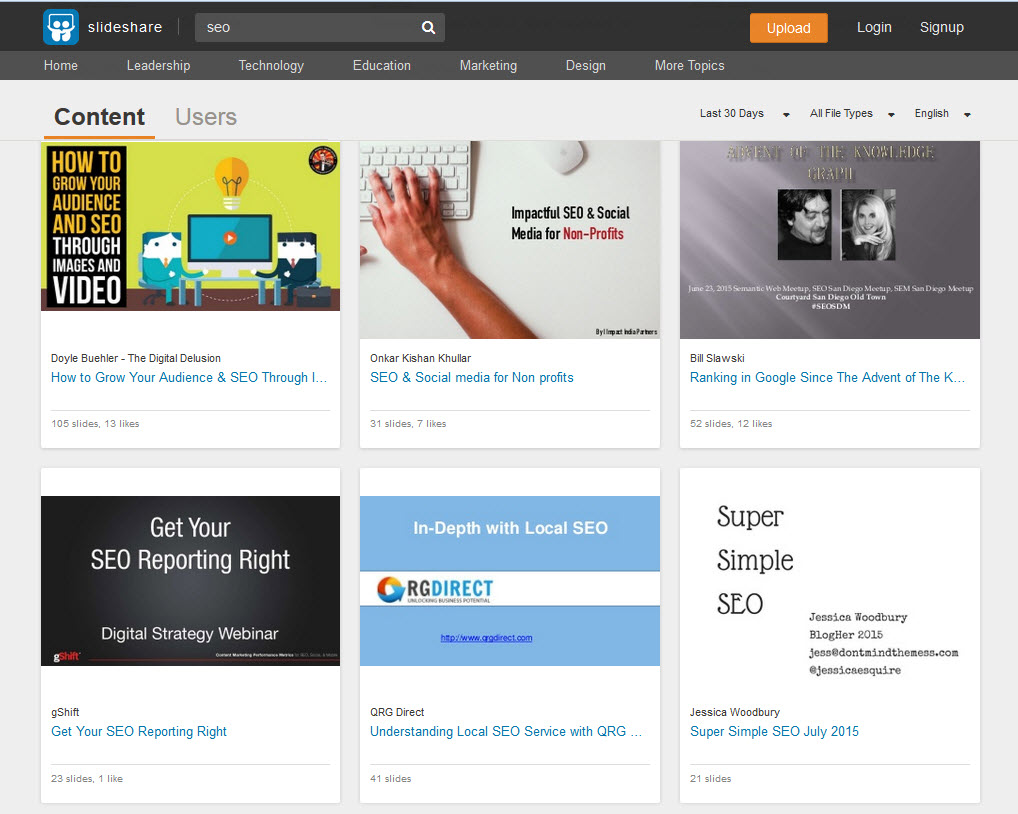Viewport: 1018px width, 814px height.
Task: Click the slideshare wordmark text
Action: click(x=125, y=27)
